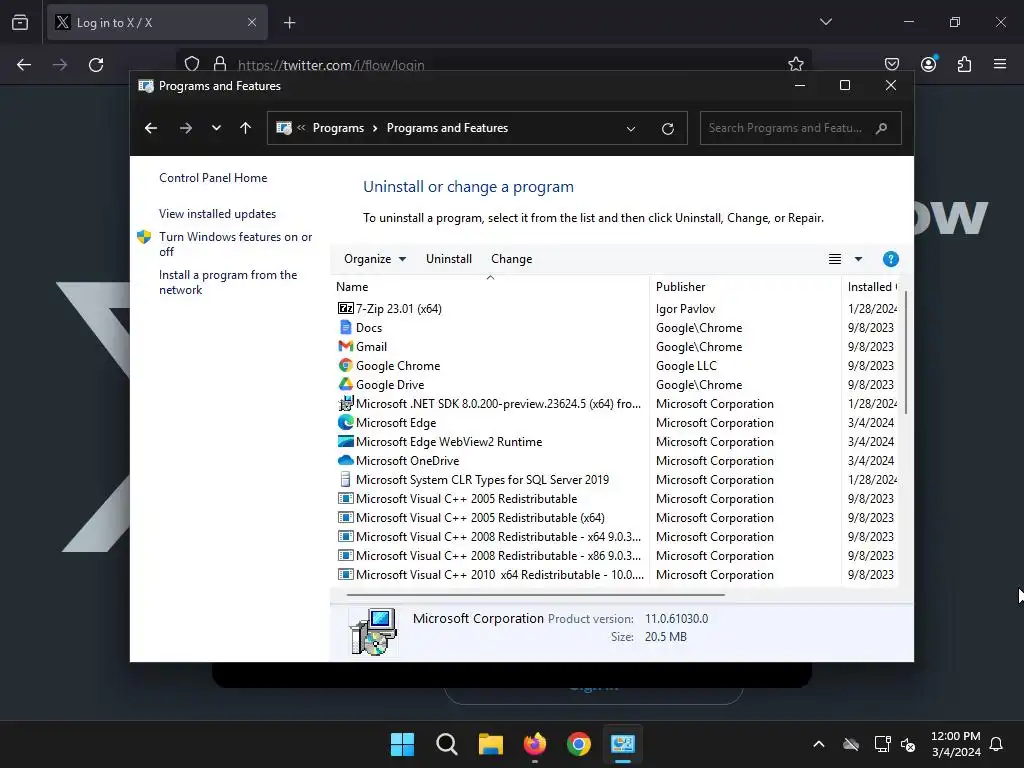1024x768 pixels.
Task: Bookmark the twitter page with star icon
Action: pyautogui.click(x=795, y=64)
